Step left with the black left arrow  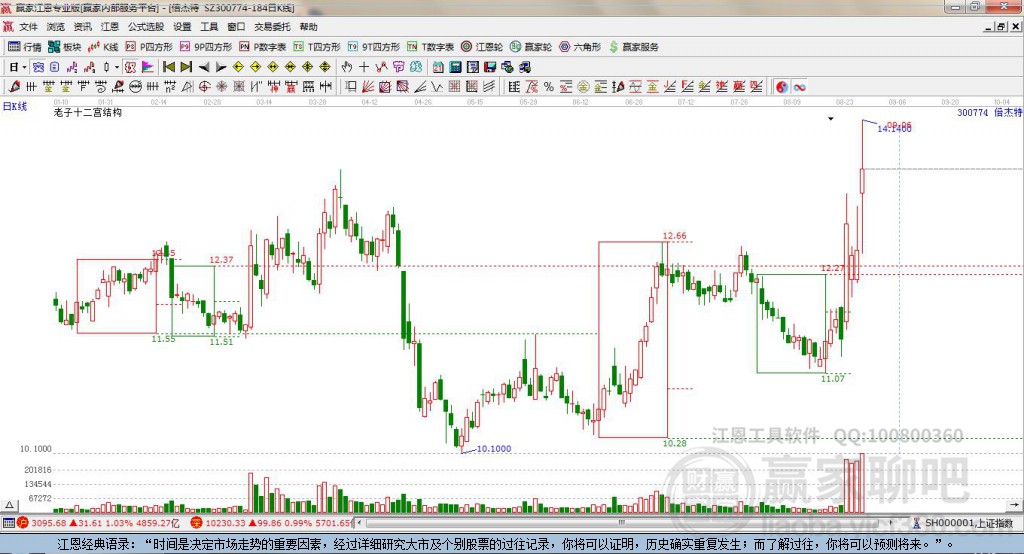[x=204, y=67]
